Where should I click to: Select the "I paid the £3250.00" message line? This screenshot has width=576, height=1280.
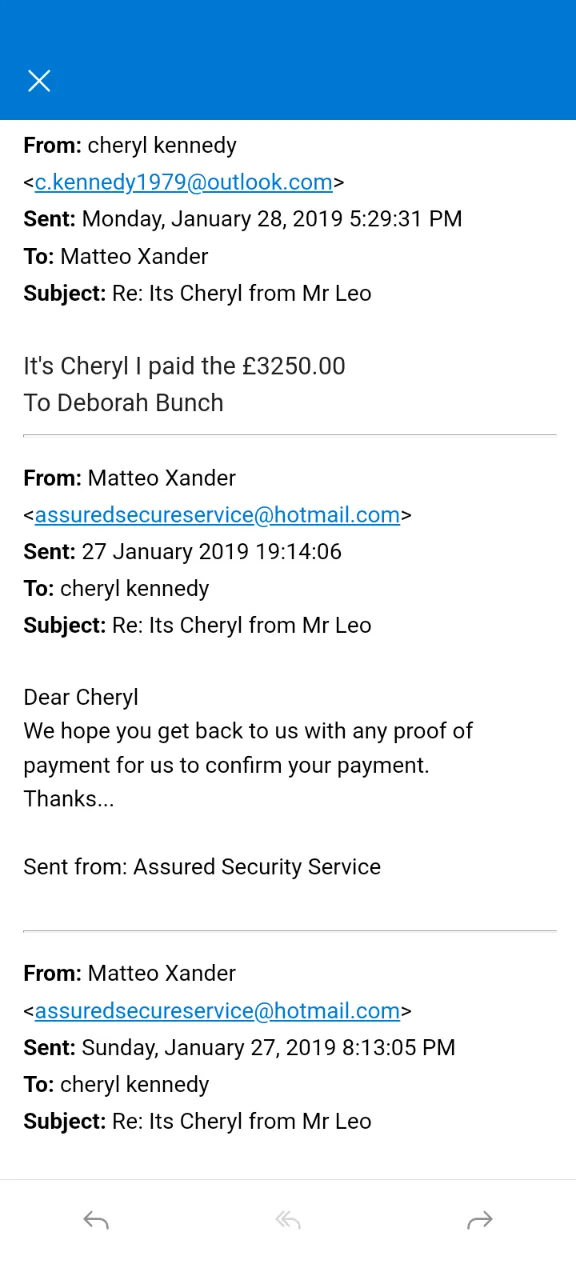click(185, 366)
